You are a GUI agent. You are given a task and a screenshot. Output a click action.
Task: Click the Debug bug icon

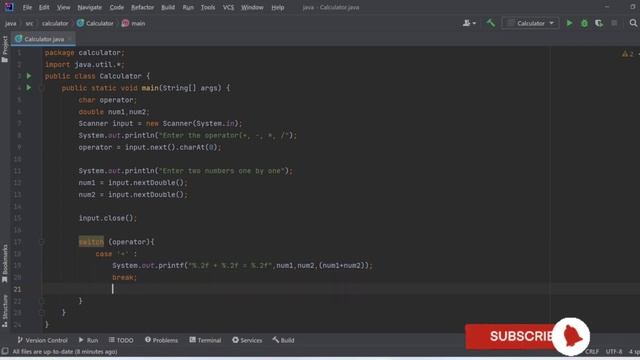pos(584,23)
